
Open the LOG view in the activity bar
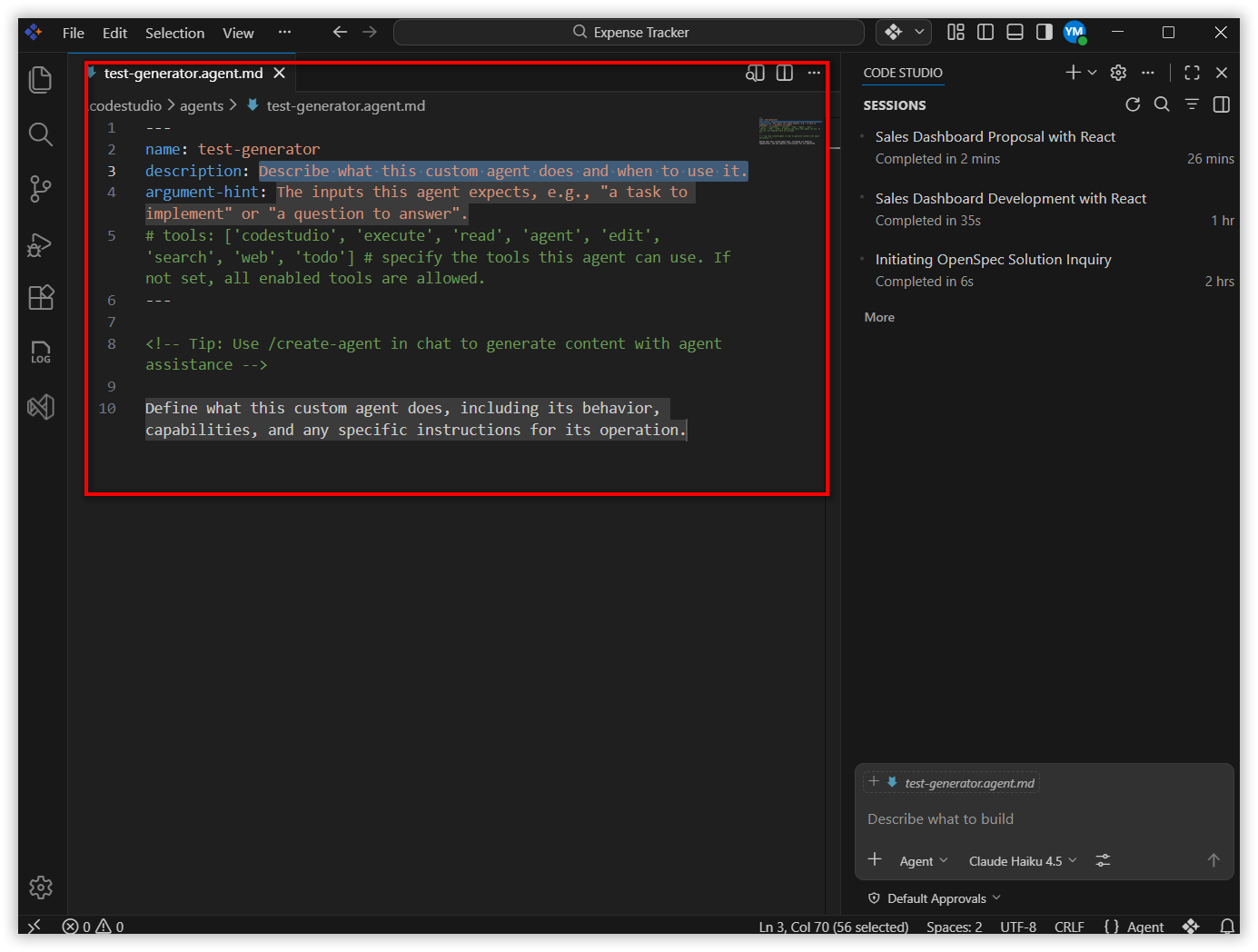point(41,352)
